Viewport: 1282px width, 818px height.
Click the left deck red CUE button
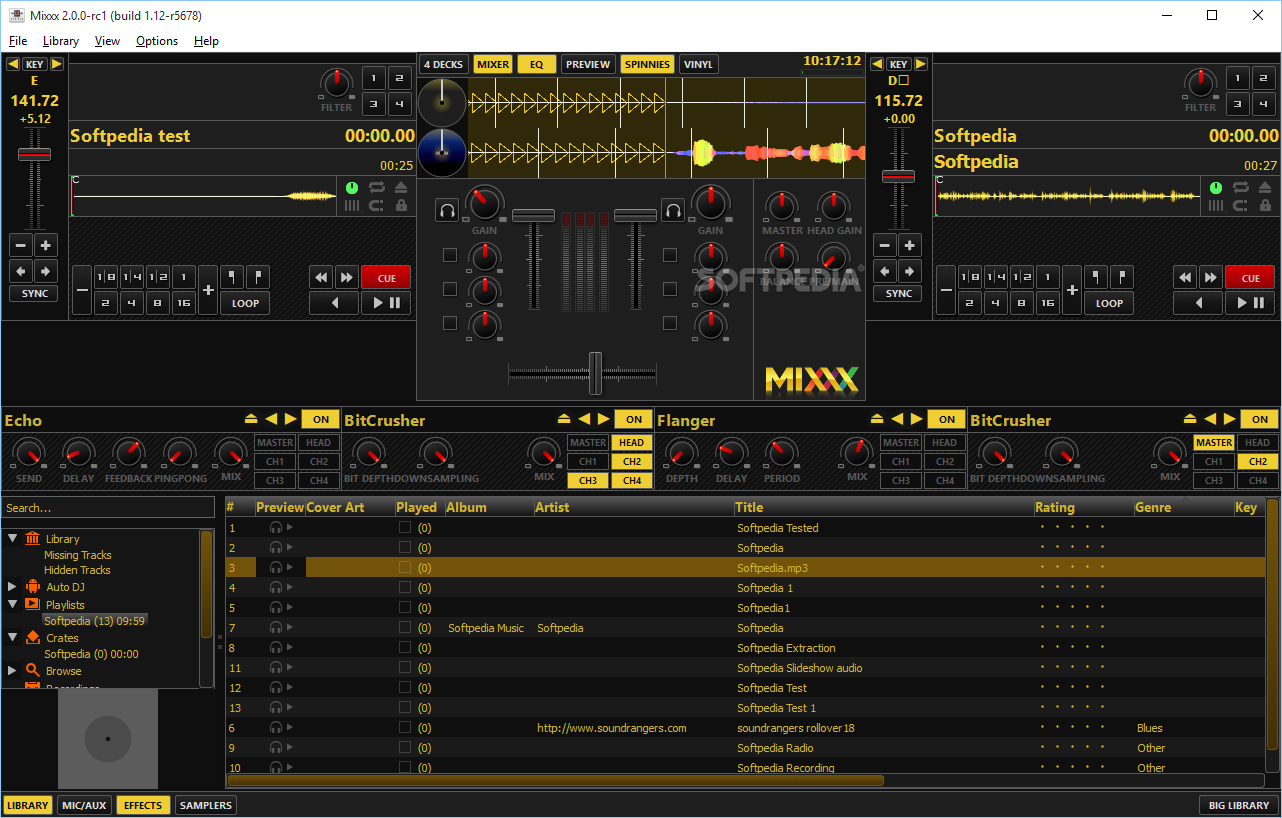[x=386, y=277]
